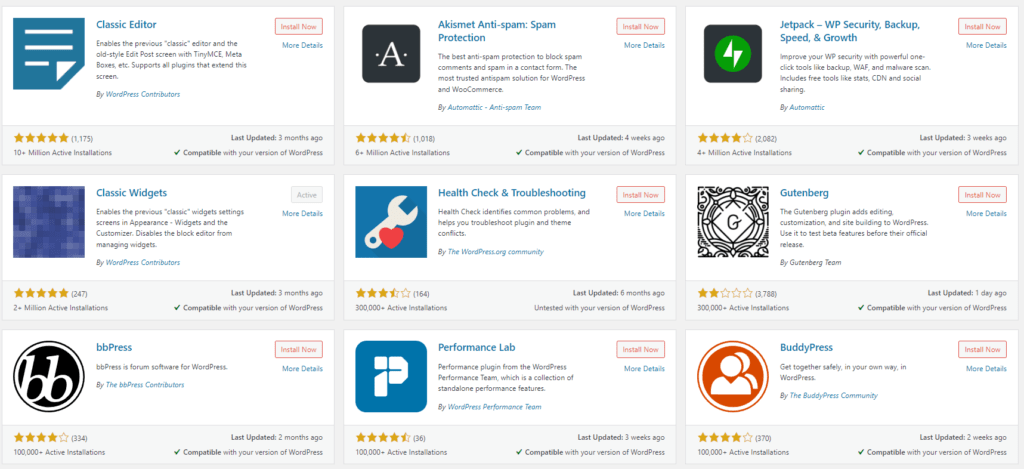Click the Classic Widgets plugin icon
This screenshot has height=469, width=1024.
tap(49, 222)
